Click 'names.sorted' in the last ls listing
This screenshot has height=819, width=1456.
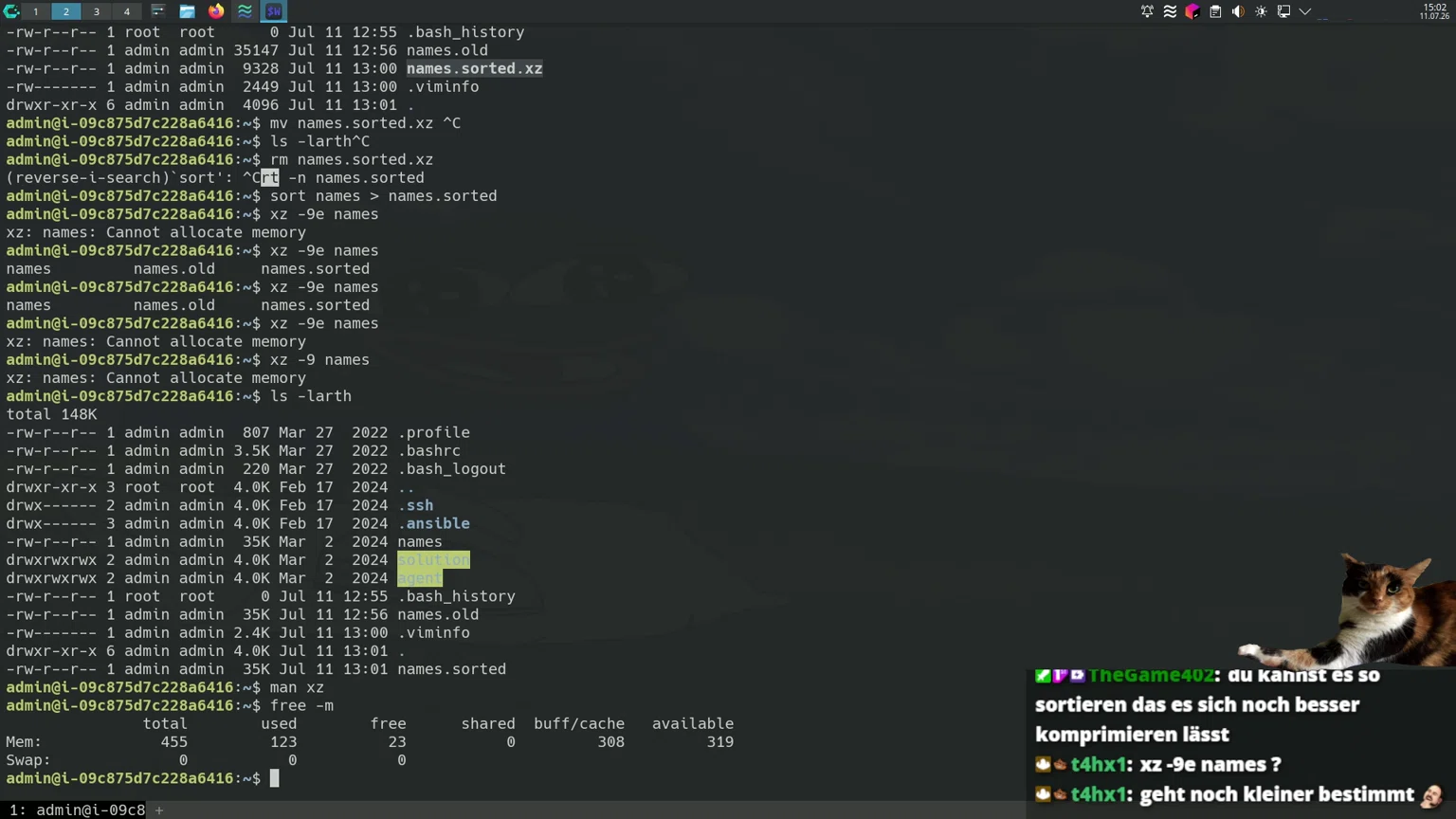pyautogui.click(x=451, y=669)
